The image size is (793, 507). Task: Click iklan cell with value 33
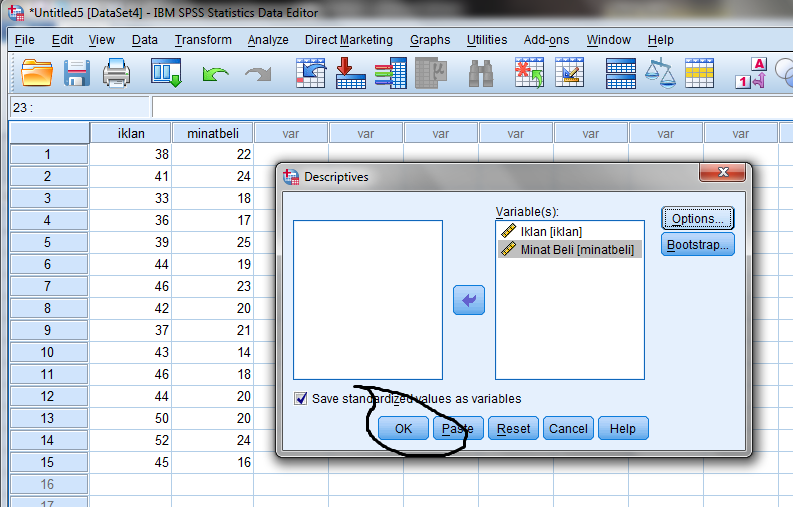coord(130,198)
